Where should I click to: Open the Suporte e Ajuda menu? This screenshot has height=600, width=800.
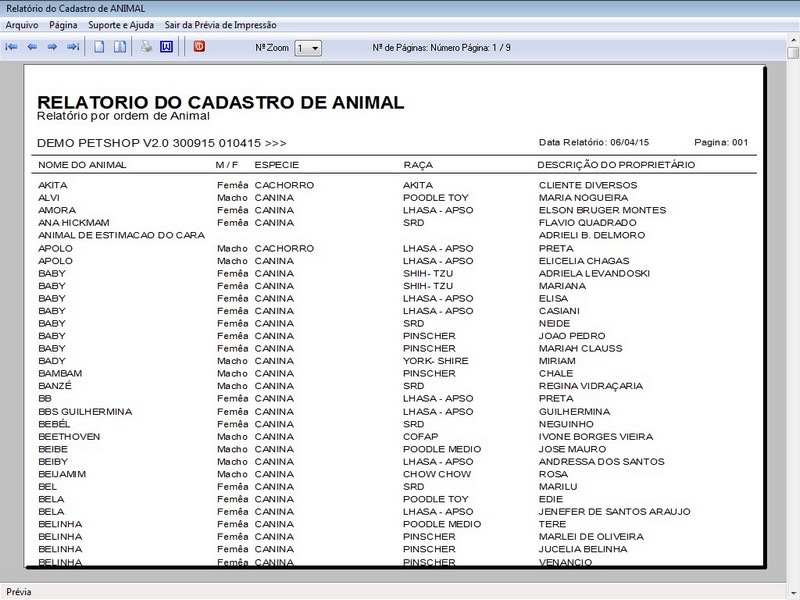tap(121, 25)
